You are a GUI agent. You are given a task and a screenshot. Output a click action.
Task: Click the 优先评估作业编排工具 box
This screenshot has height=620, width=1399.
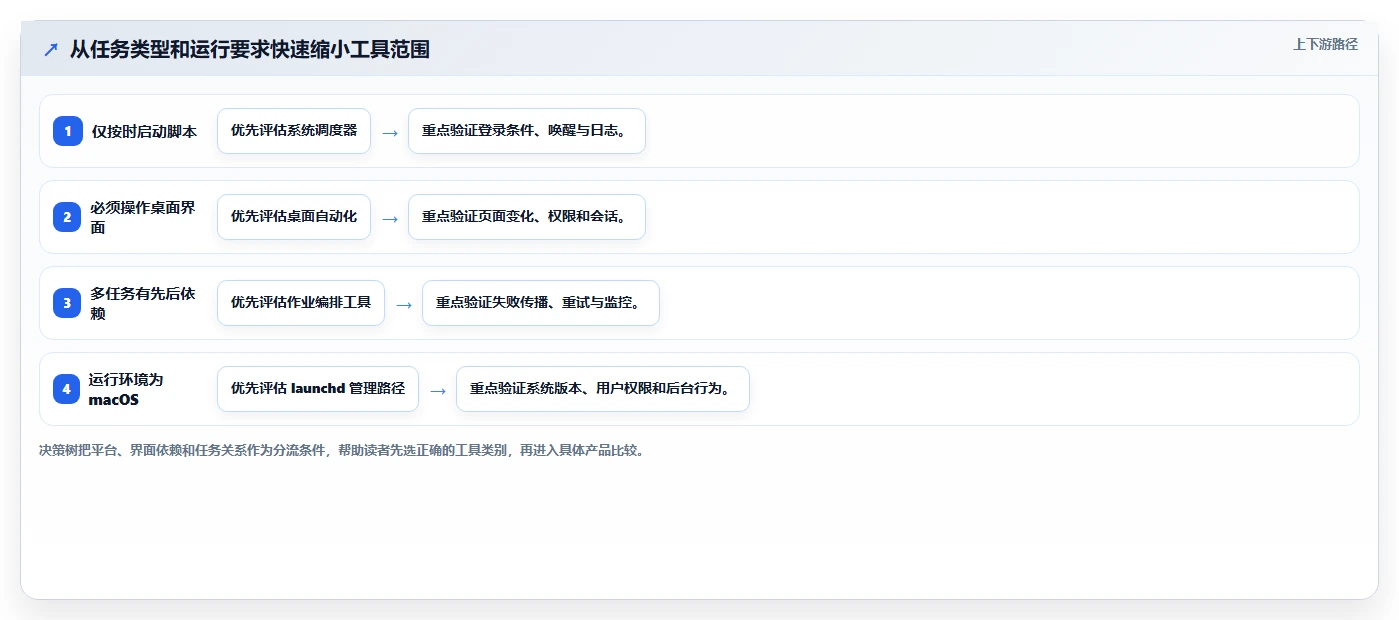[x=301, y=303]
